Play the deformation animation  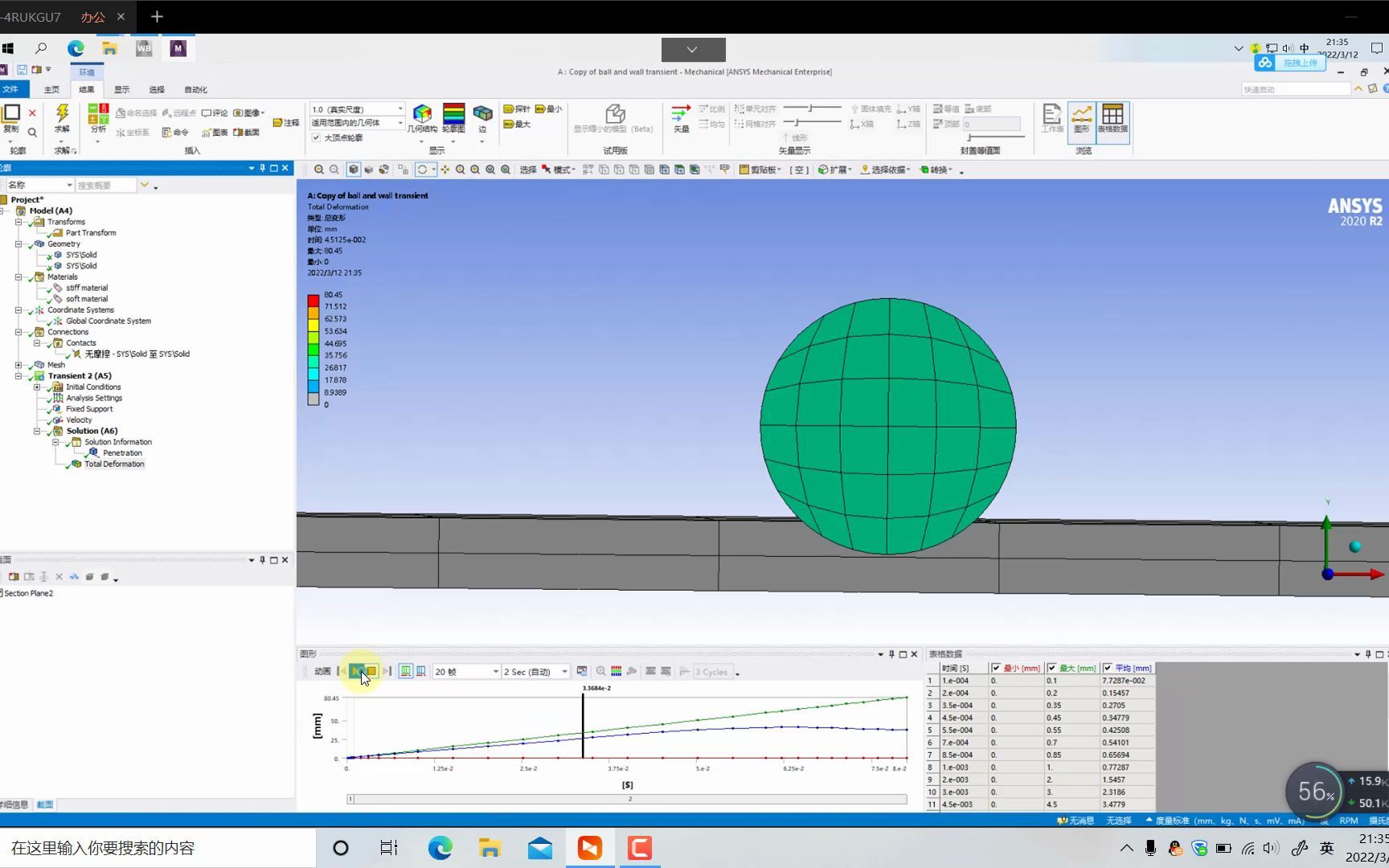pos(356,671)
